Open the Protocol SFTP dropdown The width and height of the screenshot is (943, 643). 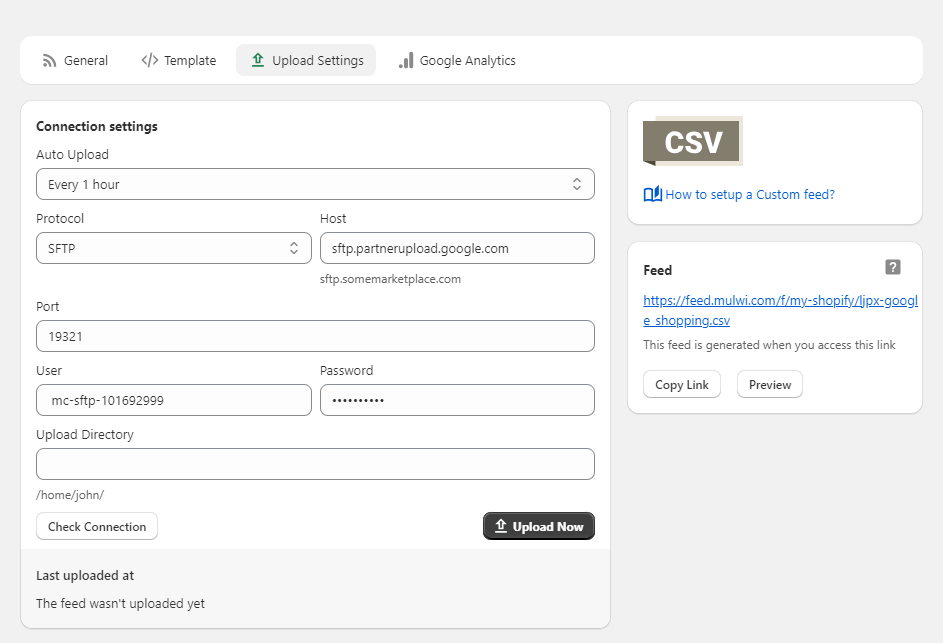(x=174, y=248)
